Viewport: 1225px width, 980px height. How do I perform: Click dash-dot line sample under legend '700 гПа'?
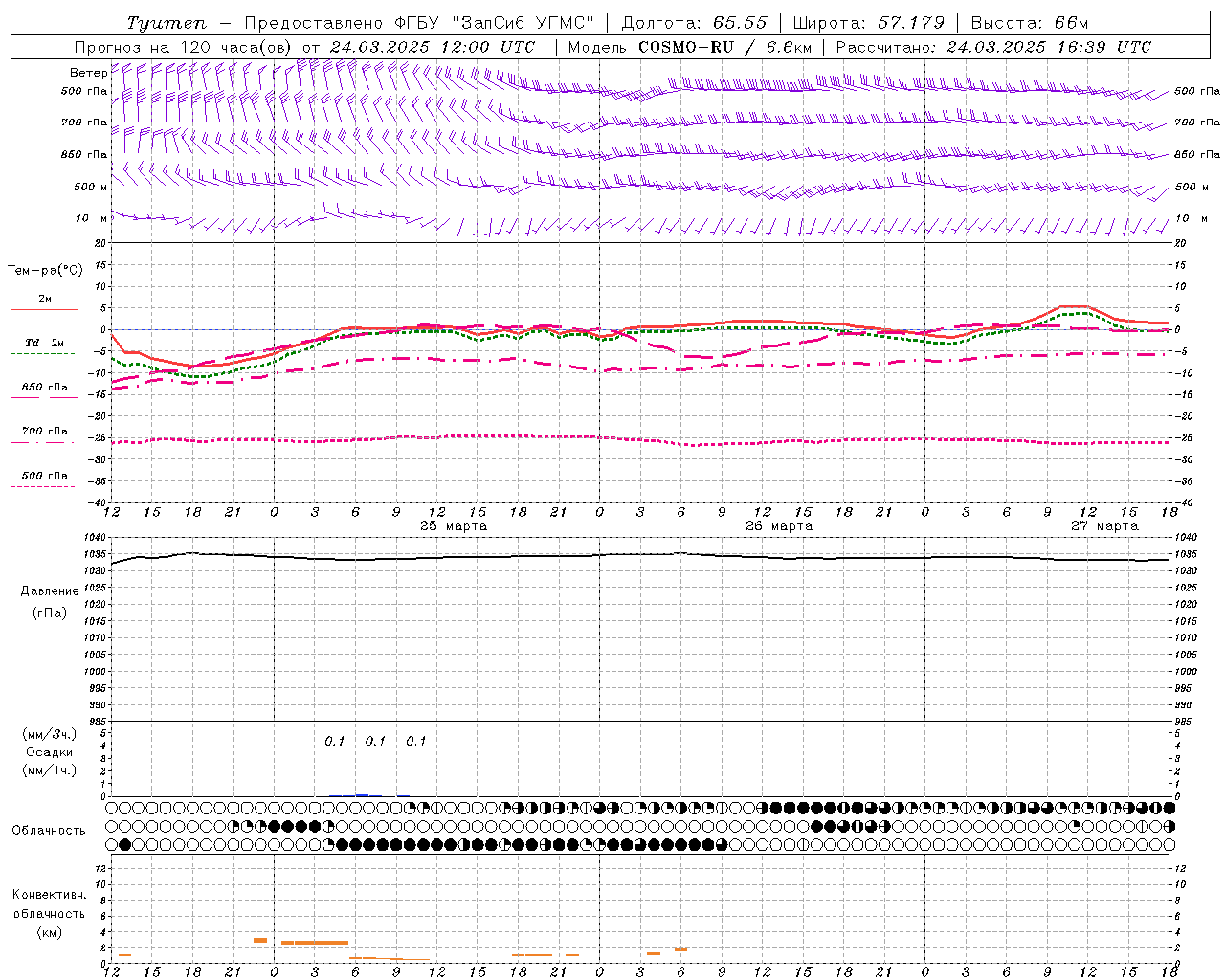point(43,442)
